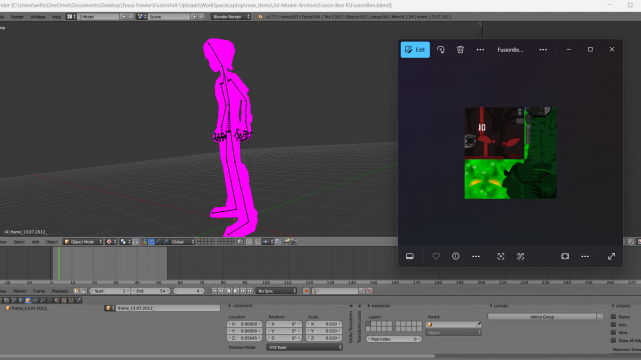This screenshot has height=360, width=641.
Task: Open the No Sync dropdown
Action: tap(276, 291)
